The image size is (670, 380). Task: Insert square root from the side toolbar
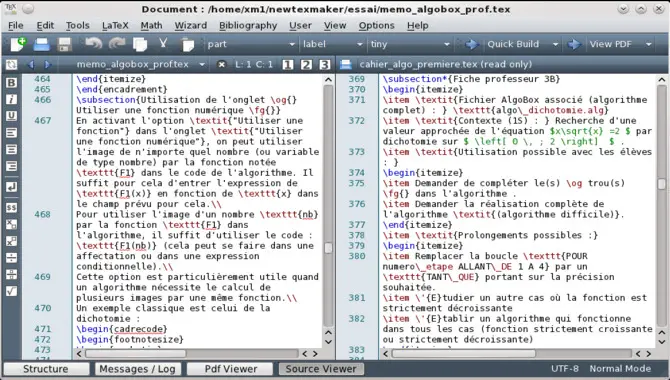12,291
